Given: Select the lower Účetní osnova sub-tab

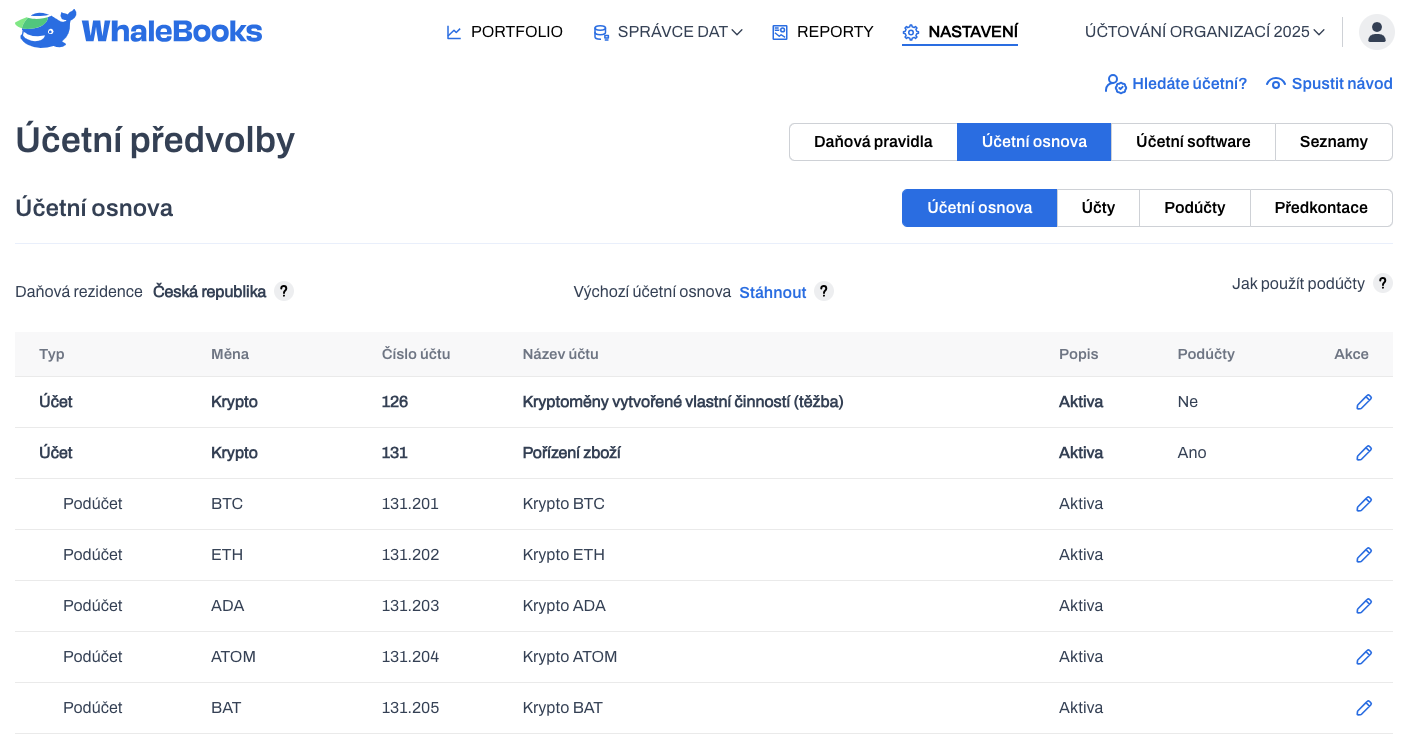Looking at the screenshot, I should 980,208.
